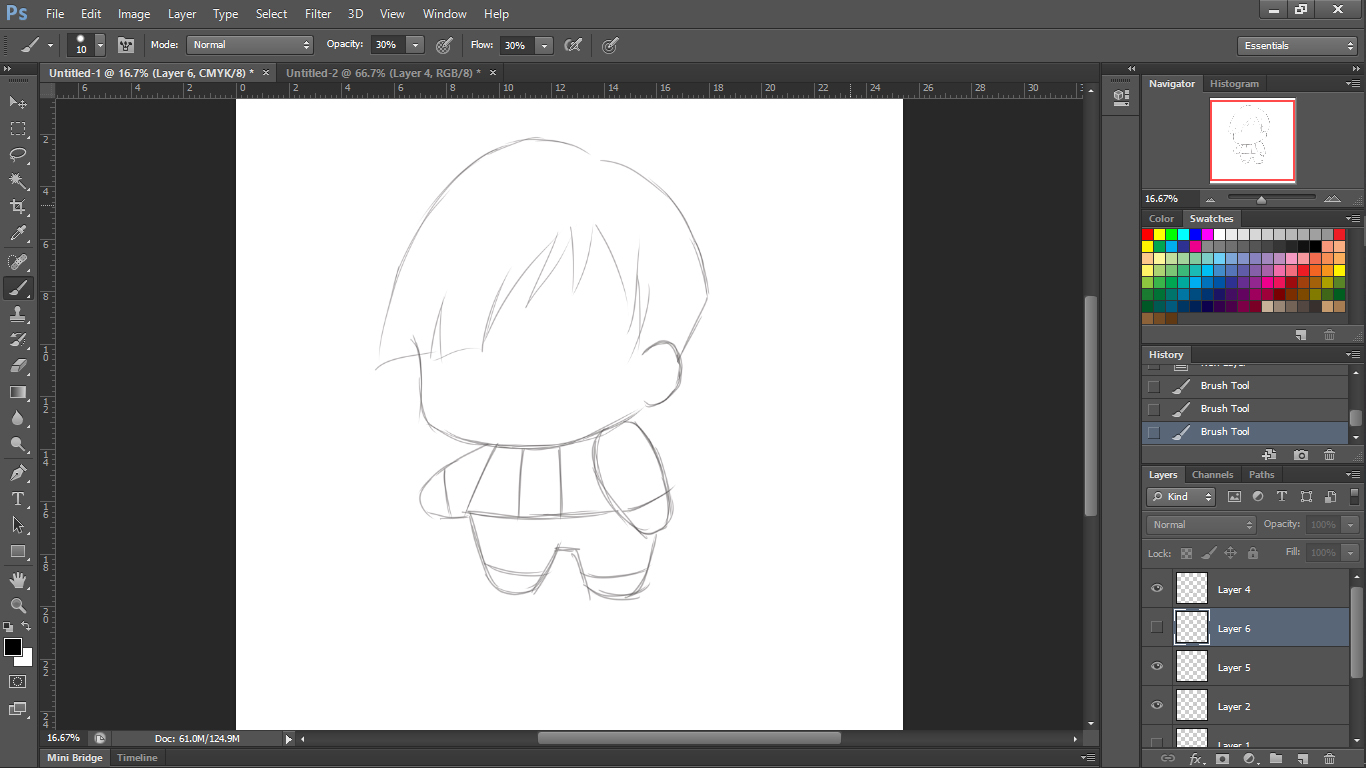Open the Mini Bridge panel
The height and width of the screenshot is (768, 1366).
coord(74,757)
